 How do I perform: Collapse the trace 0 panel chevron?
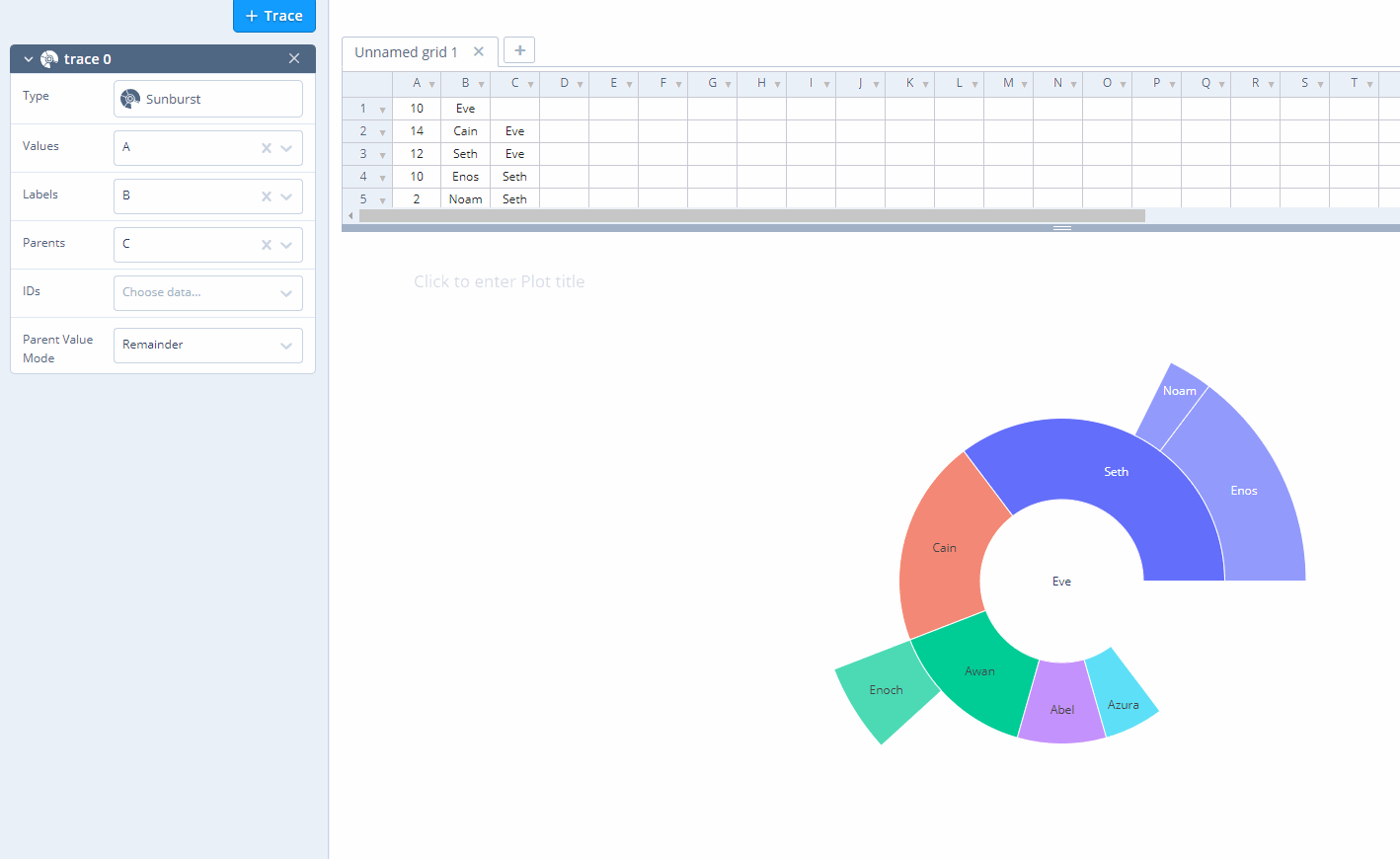[29, 59]
